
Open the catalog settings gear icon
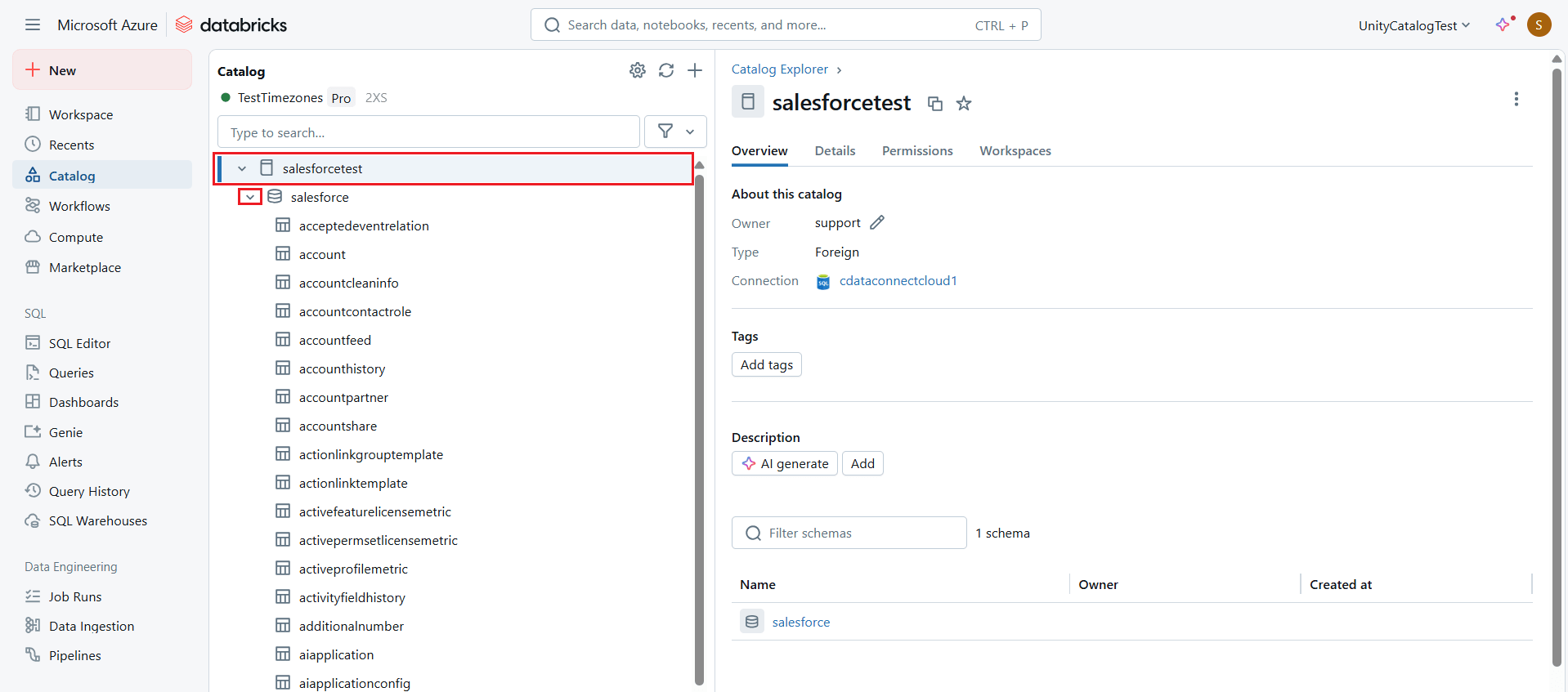[x=638, y=70]
